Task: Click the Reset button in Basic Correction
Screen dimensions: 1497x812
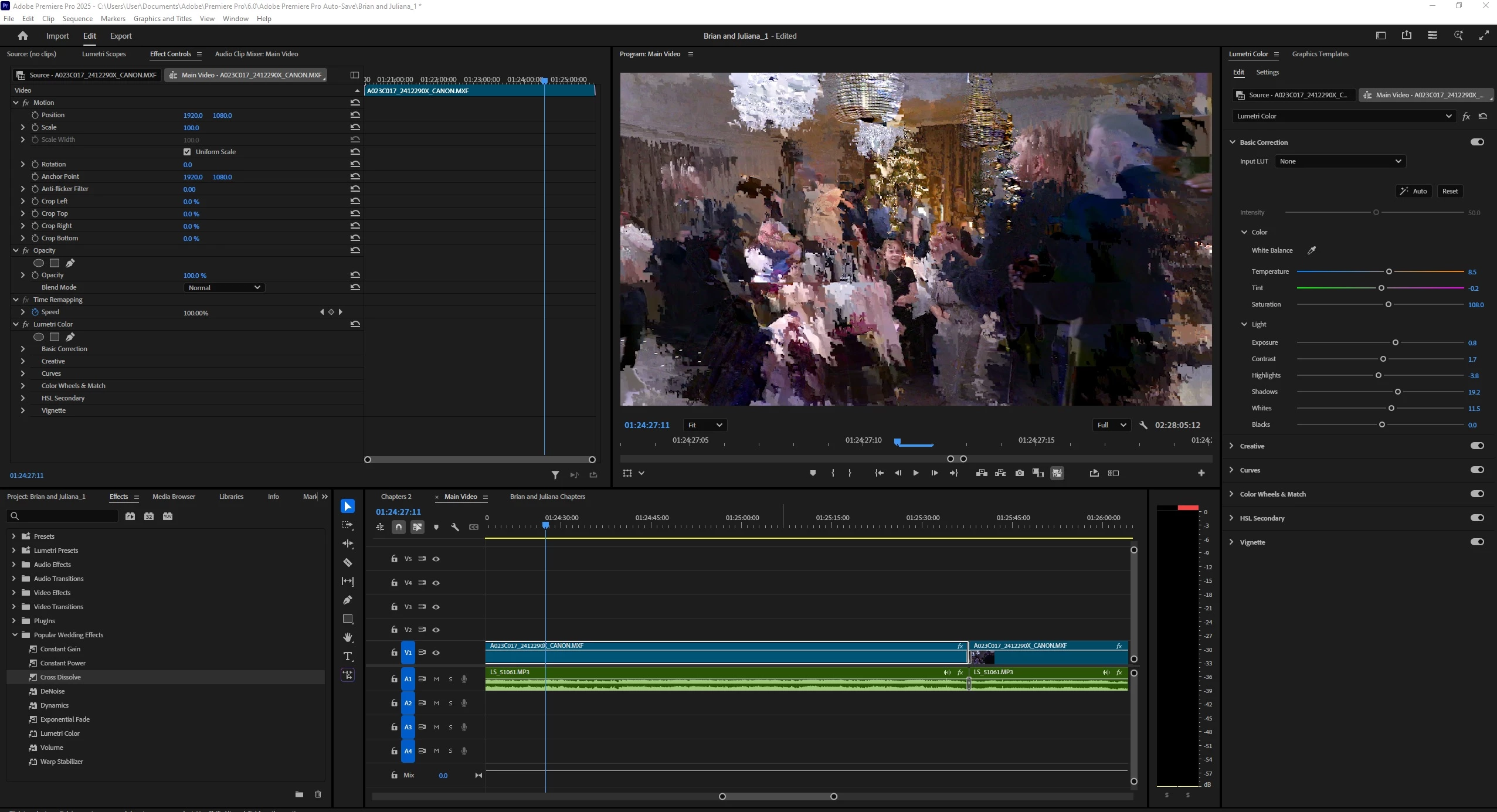Action: coord(1450,191)
